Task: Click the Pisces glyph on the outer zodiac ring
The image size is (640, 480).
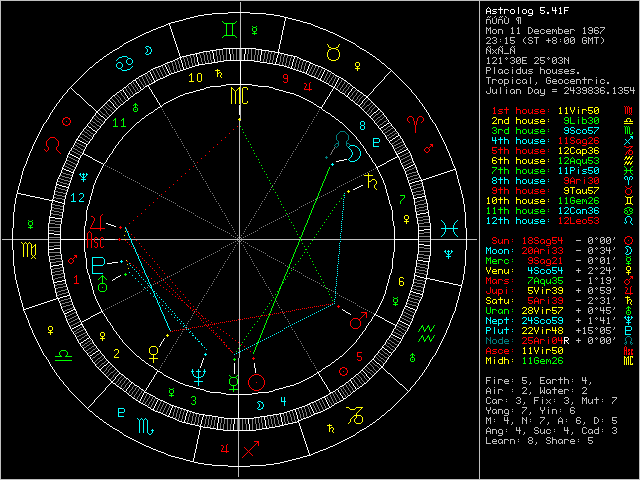Action: 450,229
